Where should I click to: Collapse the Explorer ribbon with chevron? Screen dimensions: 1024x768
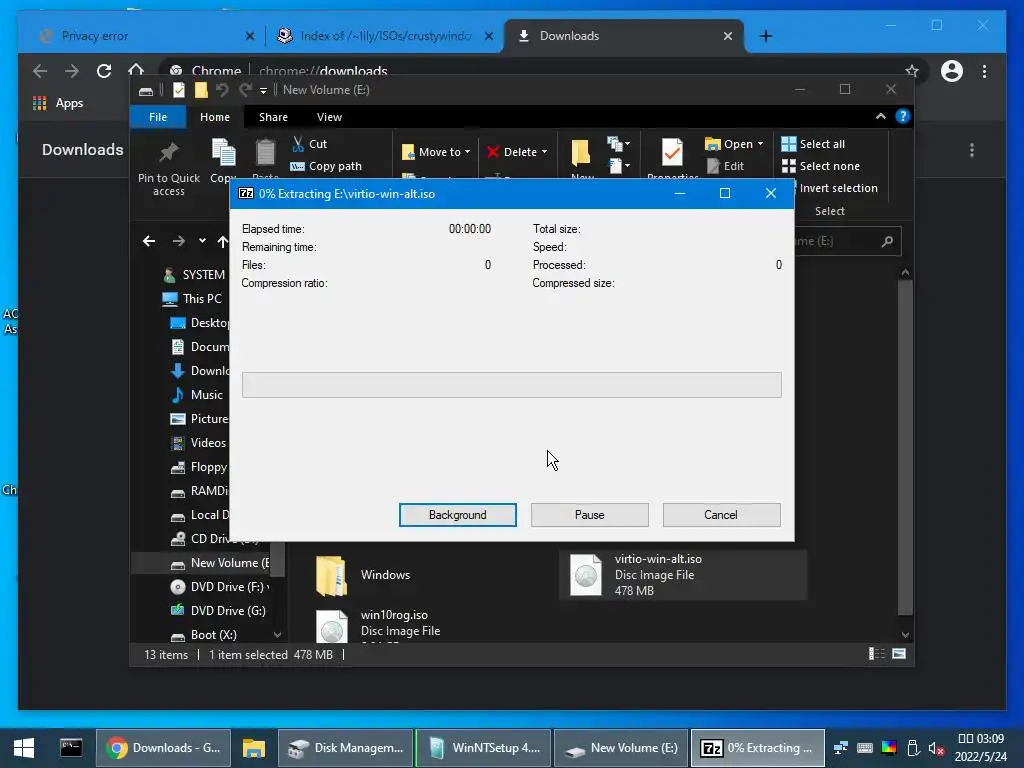tap(880, 116)
